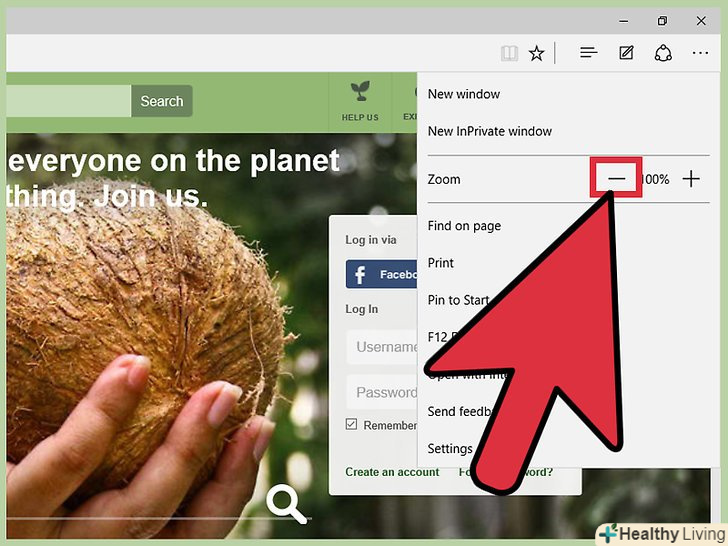The width and height of the screenshot is (728, 546).
Task: Open the Reading view book icon
Action: coord(509,53)
